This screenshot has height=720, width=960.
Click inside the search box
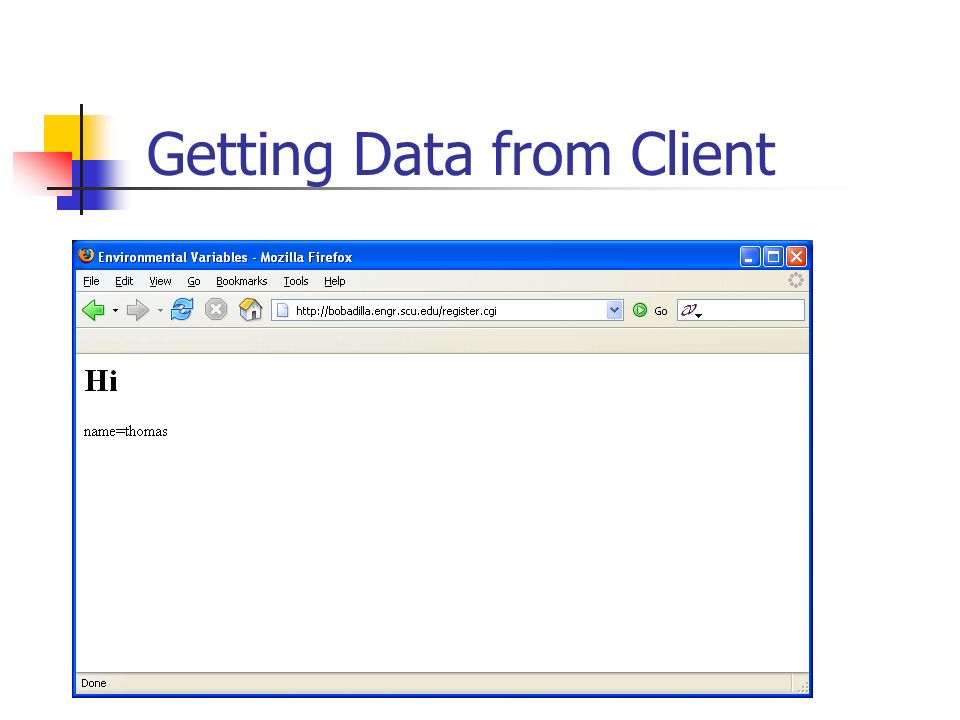click(x=741, y=310)
